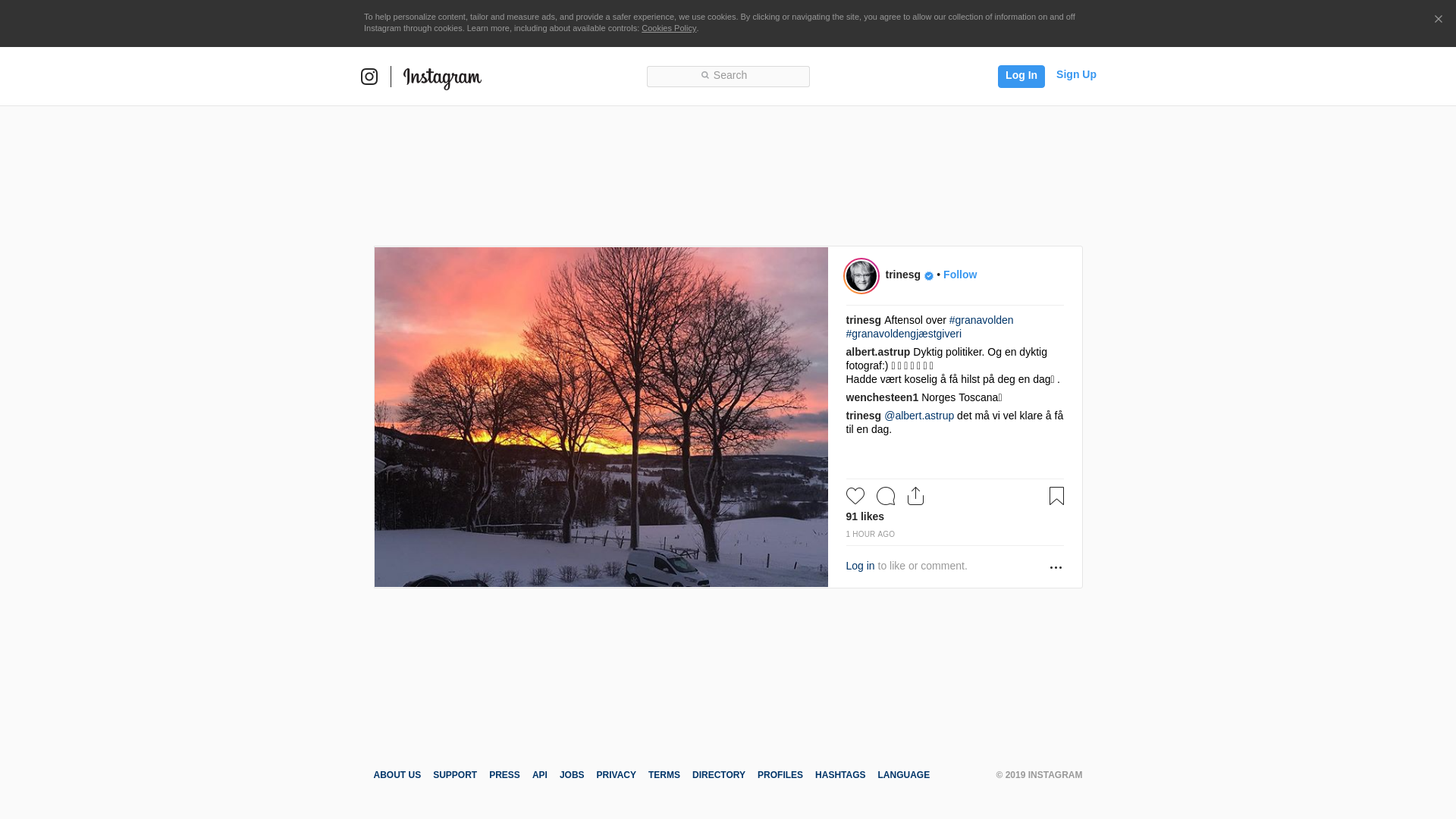Open the Instagram wordmark home link
Screen dimensions: 1456x819
442,78
